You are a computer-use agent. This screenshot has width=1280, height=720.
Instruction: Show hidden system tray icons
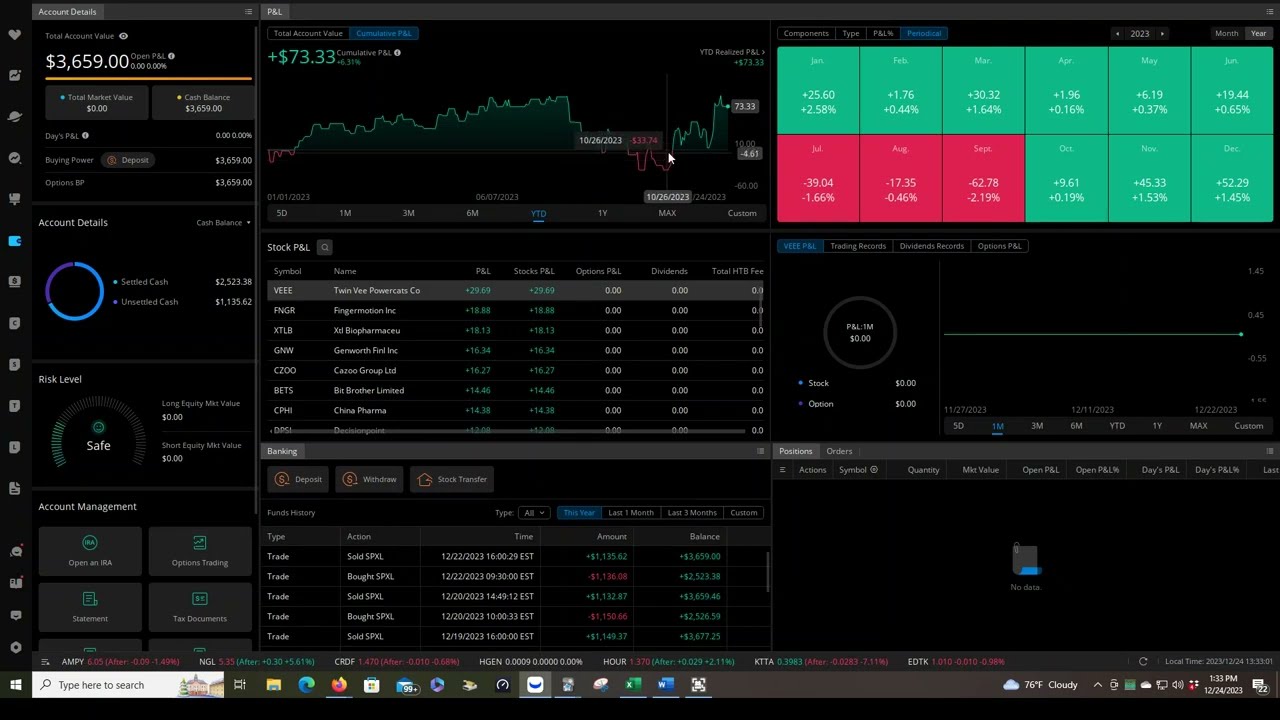click(1098, 685)
